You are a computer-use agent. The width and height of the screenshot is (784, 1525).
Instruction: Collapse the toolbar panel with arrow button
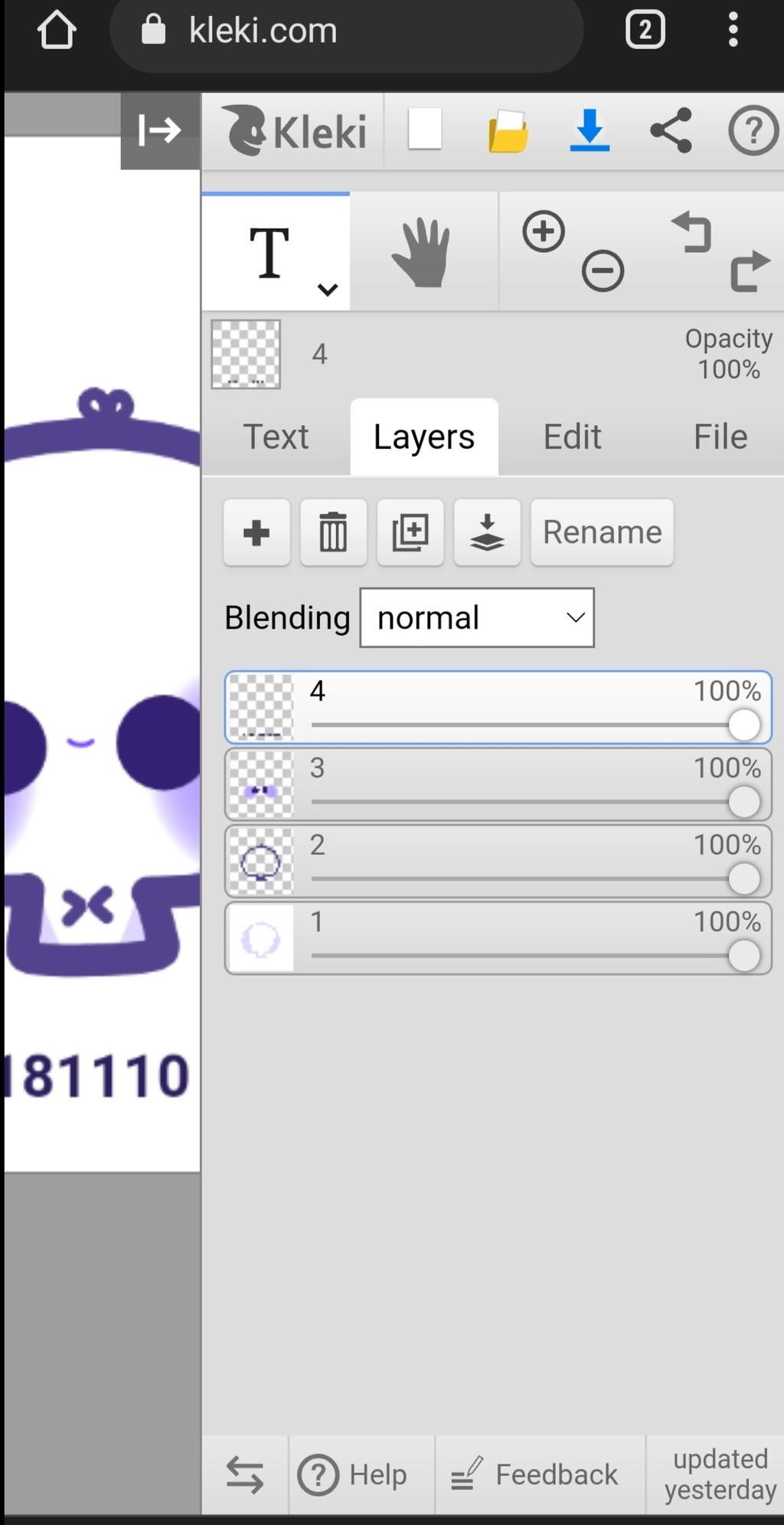[x=159, y=130]
